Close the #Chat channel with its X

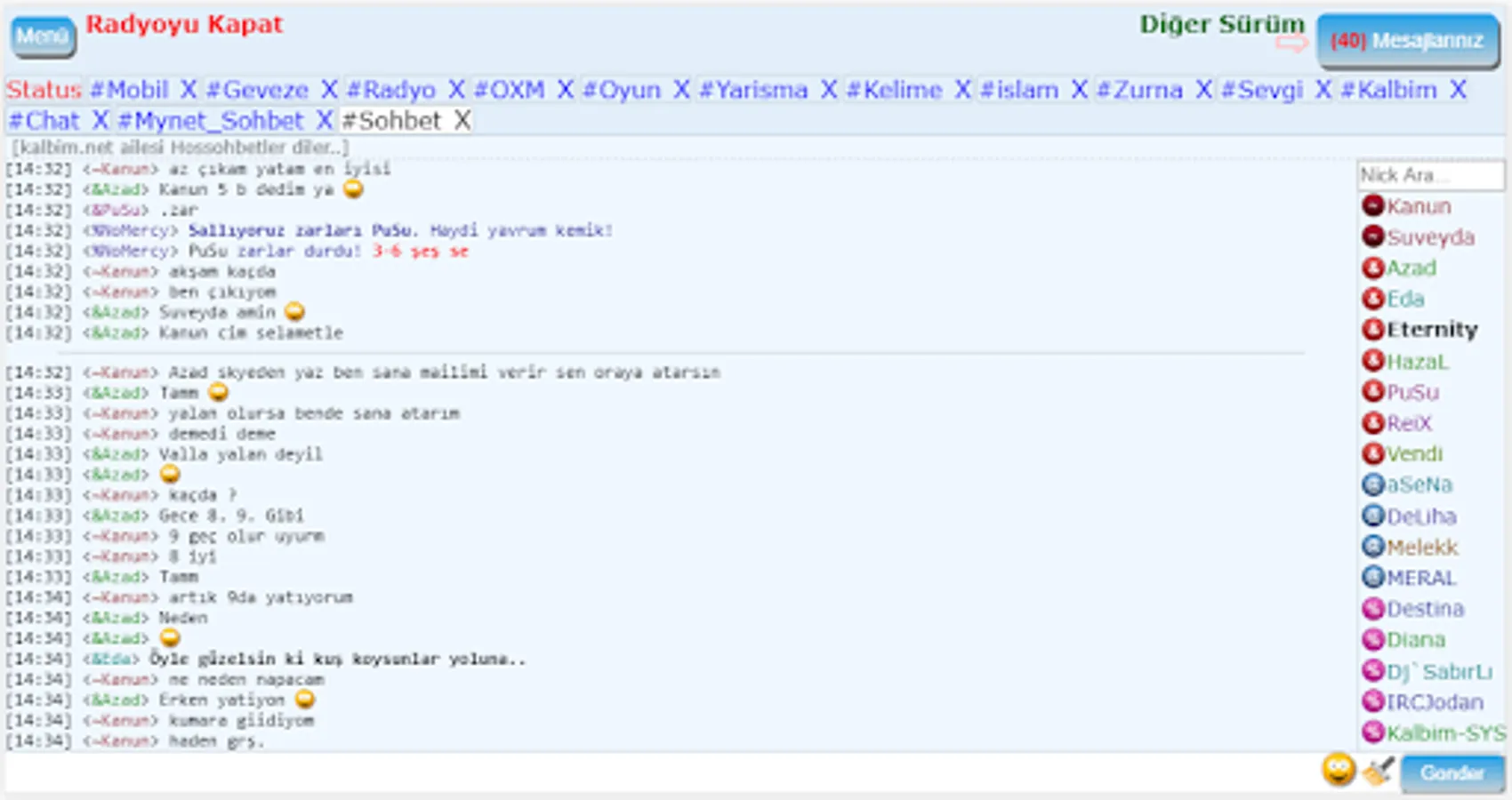tap(101, 120)
